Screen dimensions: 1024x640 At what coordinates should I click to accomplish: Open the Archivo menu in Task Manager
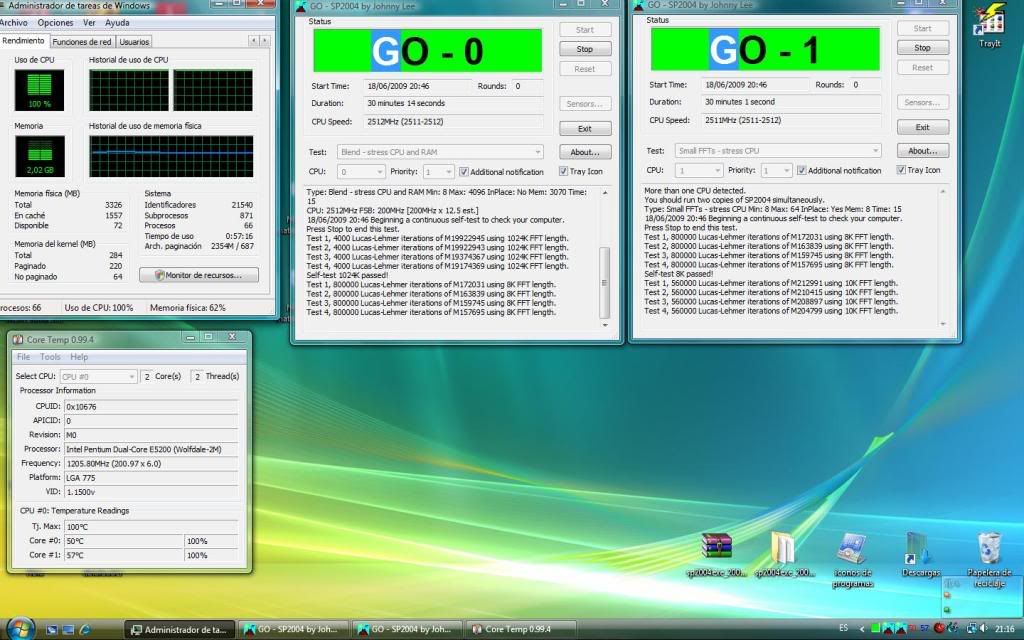click(14, 23)
